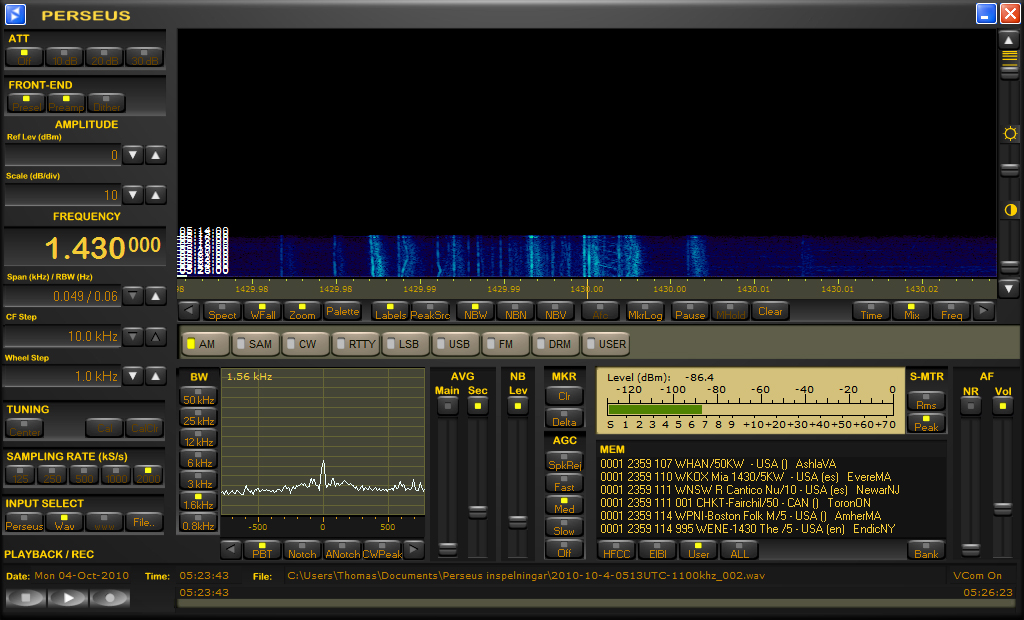Image resolution: width=1024 pixels, height=620 pixels.
Task: Decrease the Scale dB/div value
Action: (133, 195)
